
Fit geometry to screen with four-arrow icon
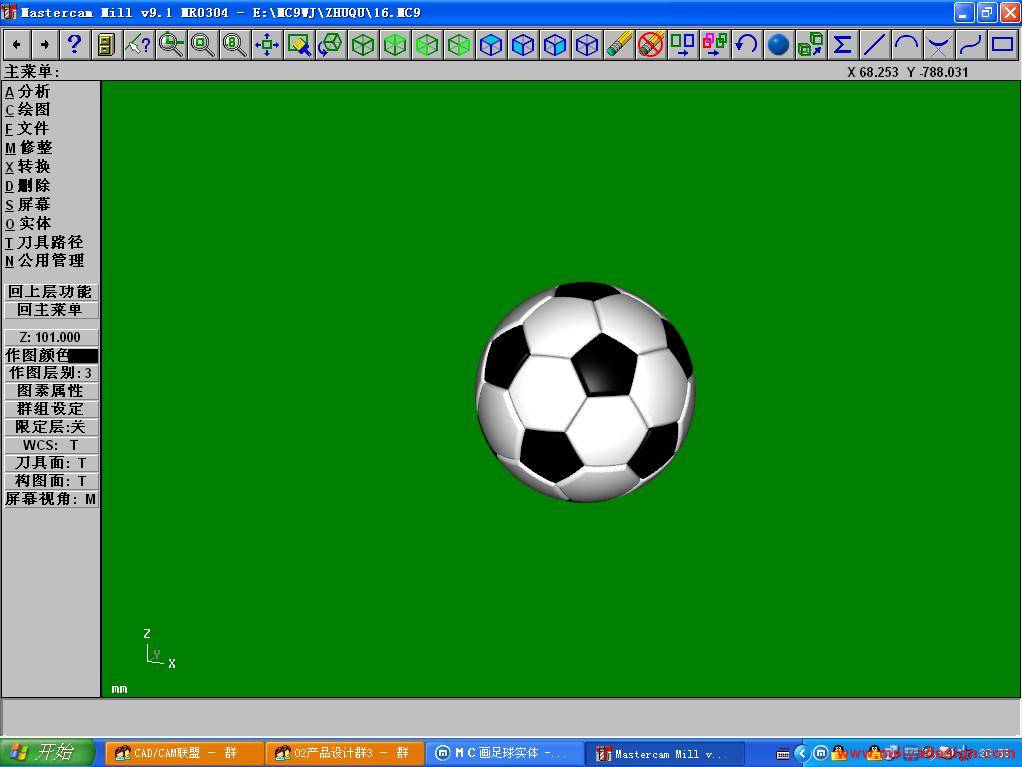pyautogui.click(x=267, y=44)
